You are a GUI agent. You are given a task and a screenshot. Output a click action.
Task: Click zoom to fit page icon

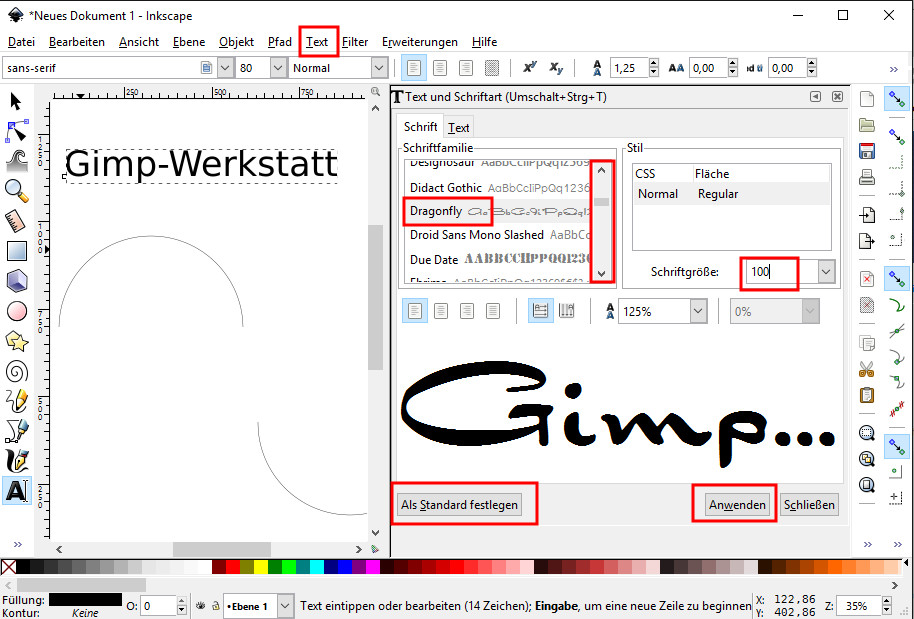[x=867, y=484]
